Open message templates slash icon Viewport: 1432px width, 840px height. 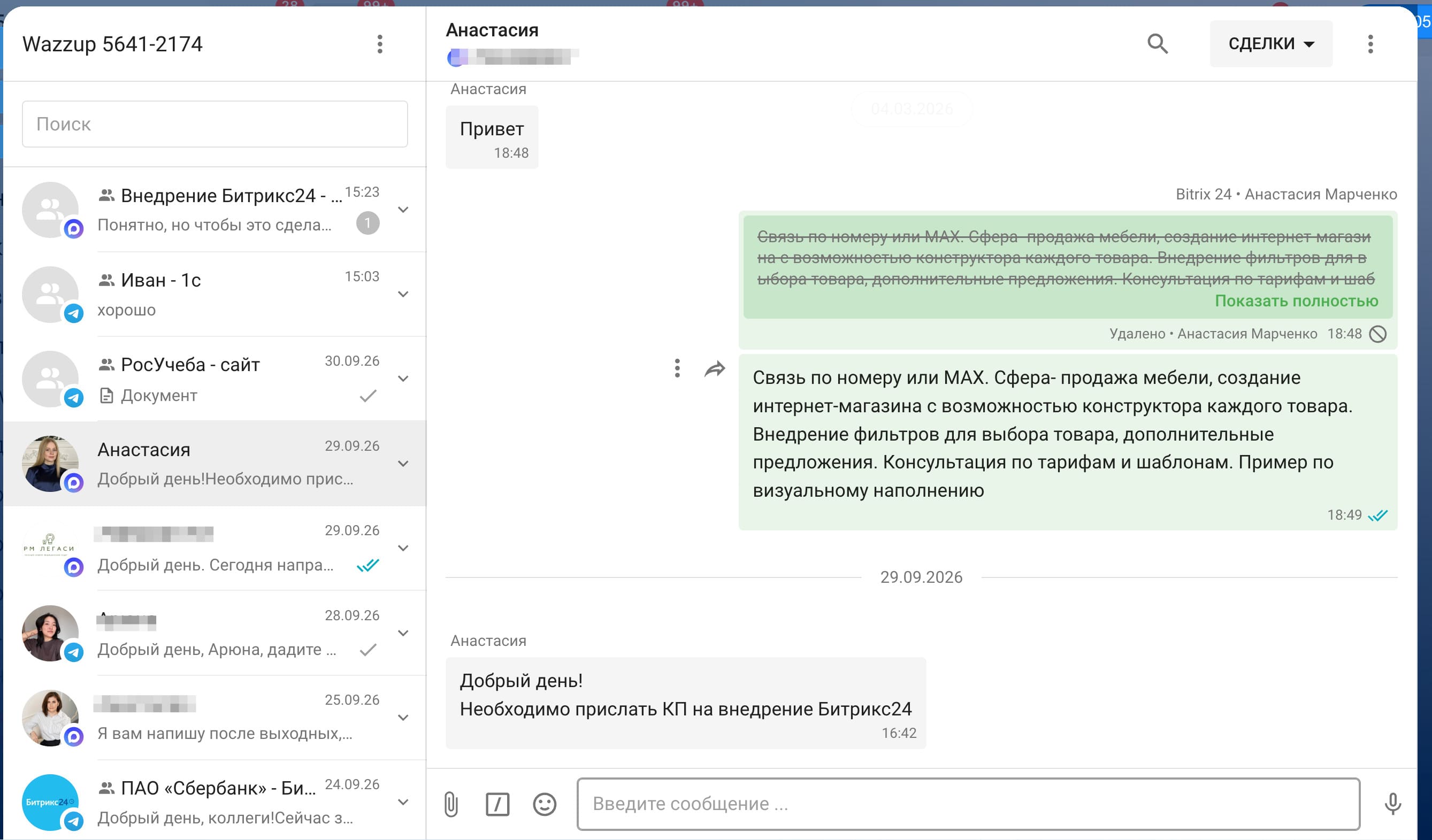coord(497,804)
